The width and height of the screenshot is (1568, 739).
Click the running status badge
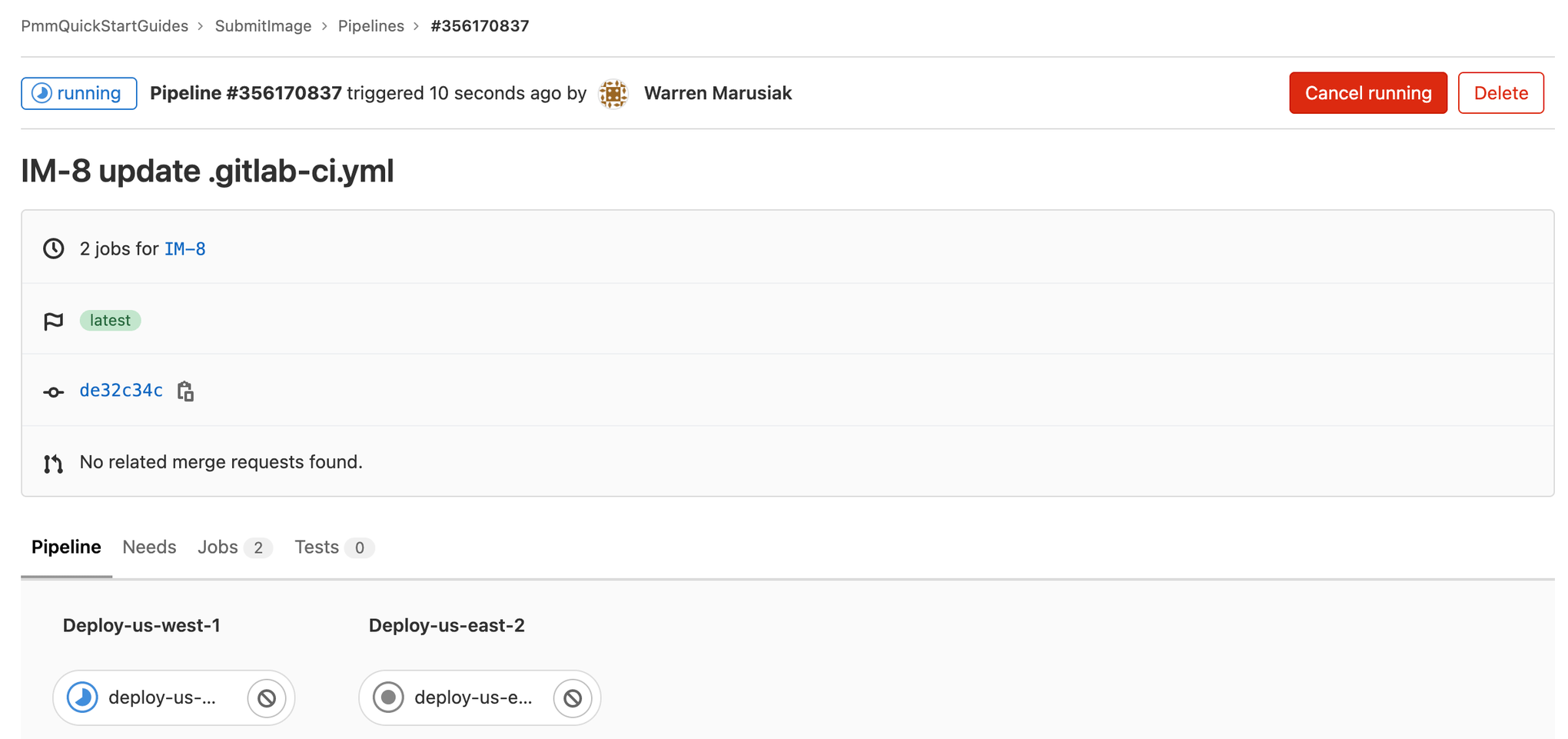(x=79, y=93)
